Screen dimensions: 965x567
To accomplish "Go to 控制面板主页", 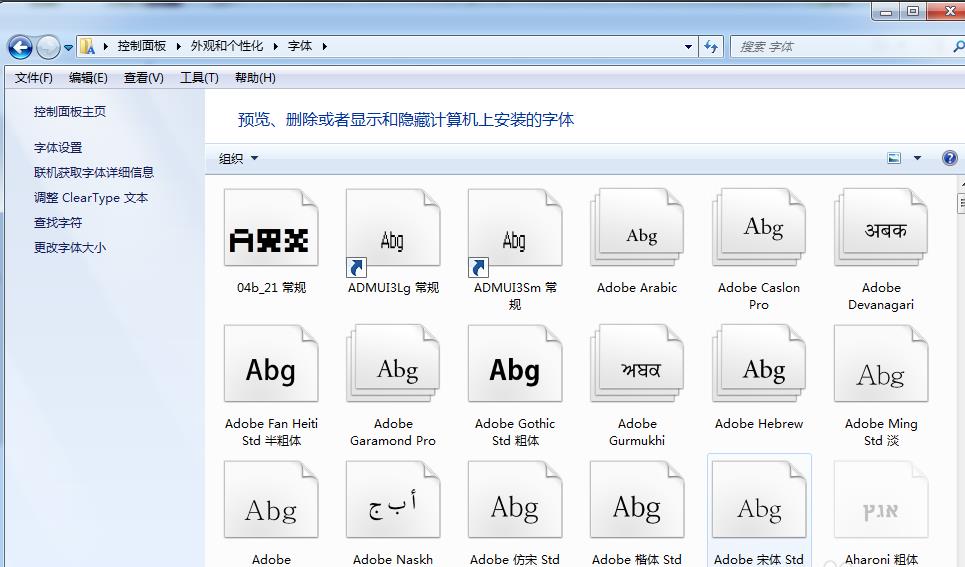I will click(x=70, y=112).
